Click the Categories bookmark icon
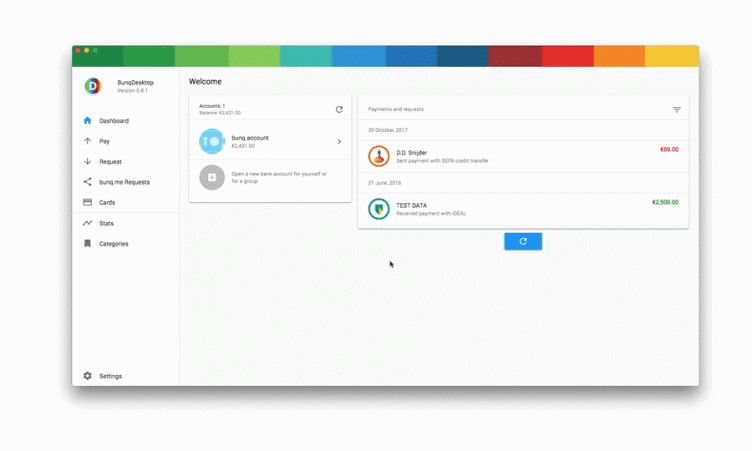This screenshot has width=752, height=451. 88,244
